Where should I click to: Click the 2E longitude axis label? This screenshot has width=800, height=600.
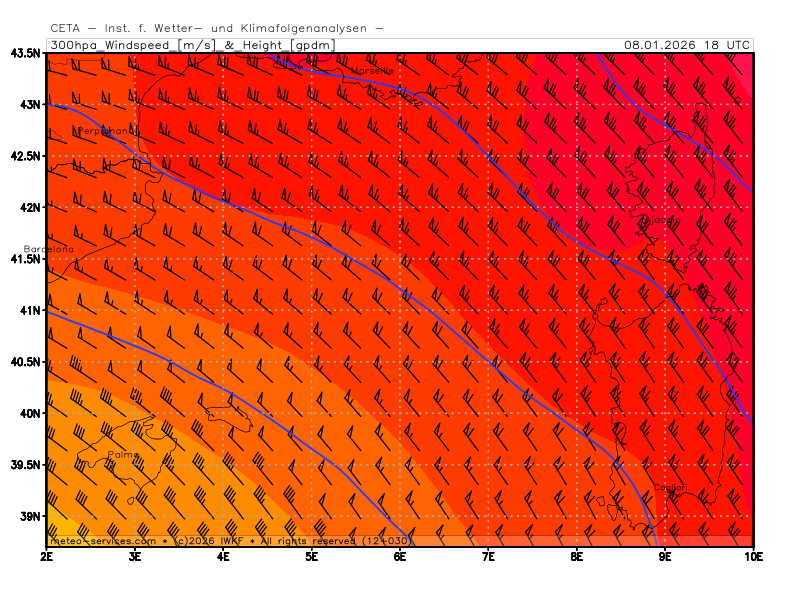tap(47, 555)
